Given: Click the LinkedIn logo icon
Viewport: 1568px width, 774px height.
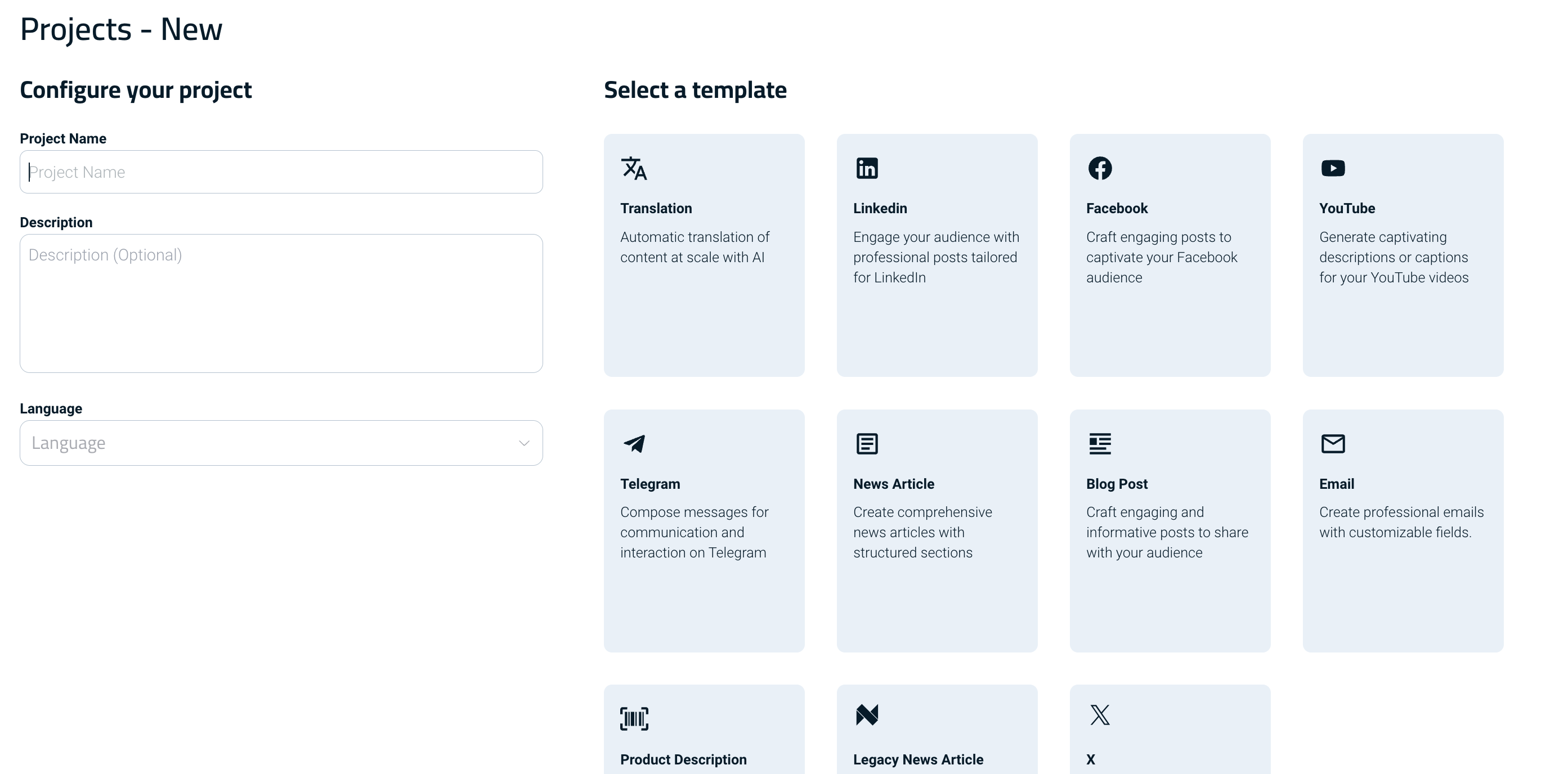Looking at the screenshot, I should [x=867, y=168].
